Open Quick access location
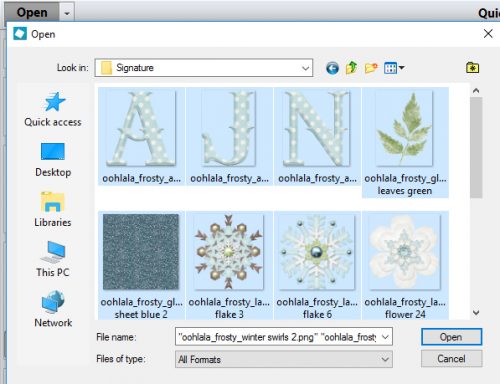The width and height of the screenshot is (500, 384). click(x=53, y=109)
